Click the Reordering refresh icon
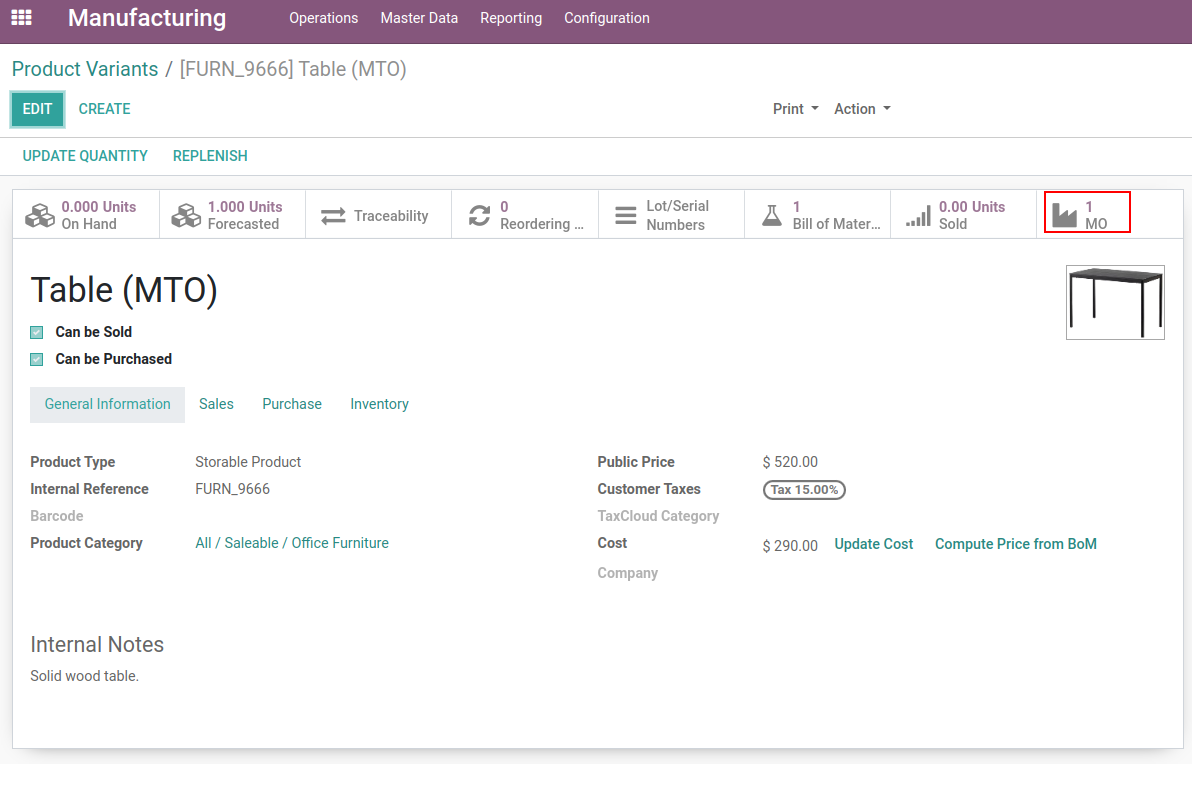The width and height of the screenshot is (1192, 785). point(480,216)
